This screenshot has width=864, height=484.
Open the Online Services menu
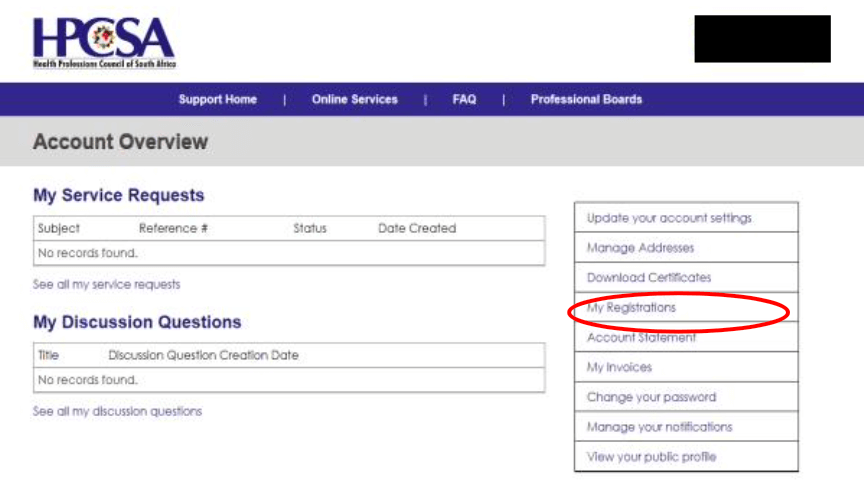coord(354,99)
